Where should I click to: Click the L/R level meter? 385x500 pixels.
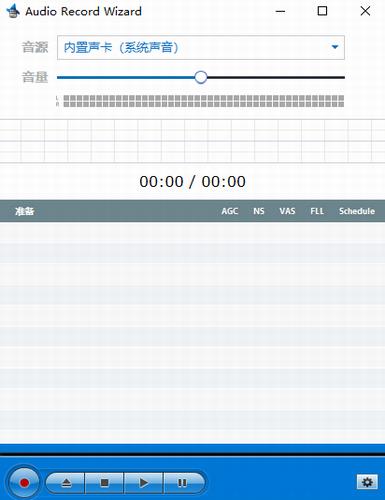coord(200,101)
